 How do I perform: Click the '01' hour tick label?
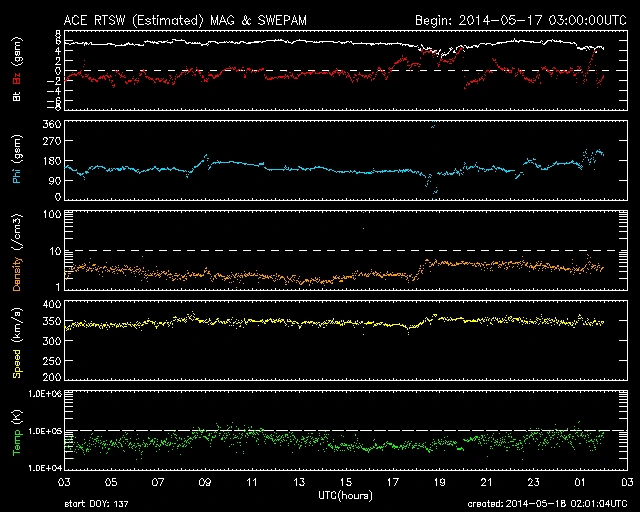tap(580, 482)
